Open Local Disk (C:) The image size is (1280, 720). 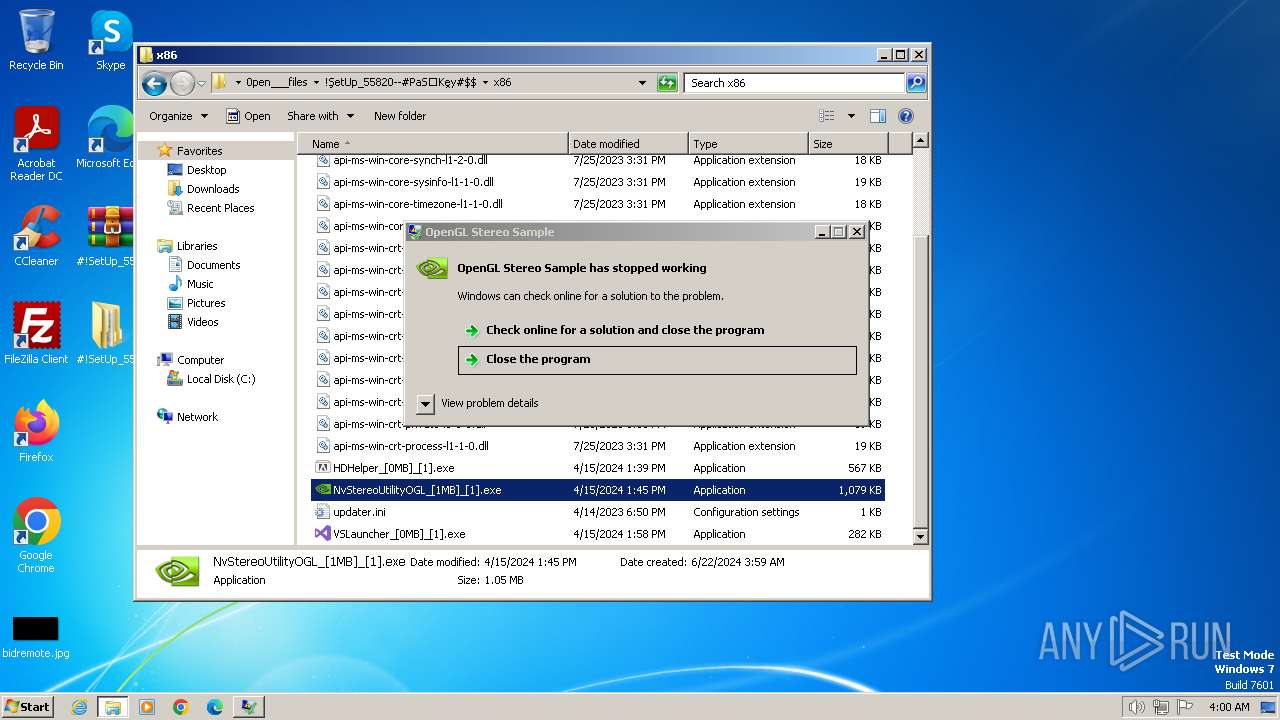[210, 379]
